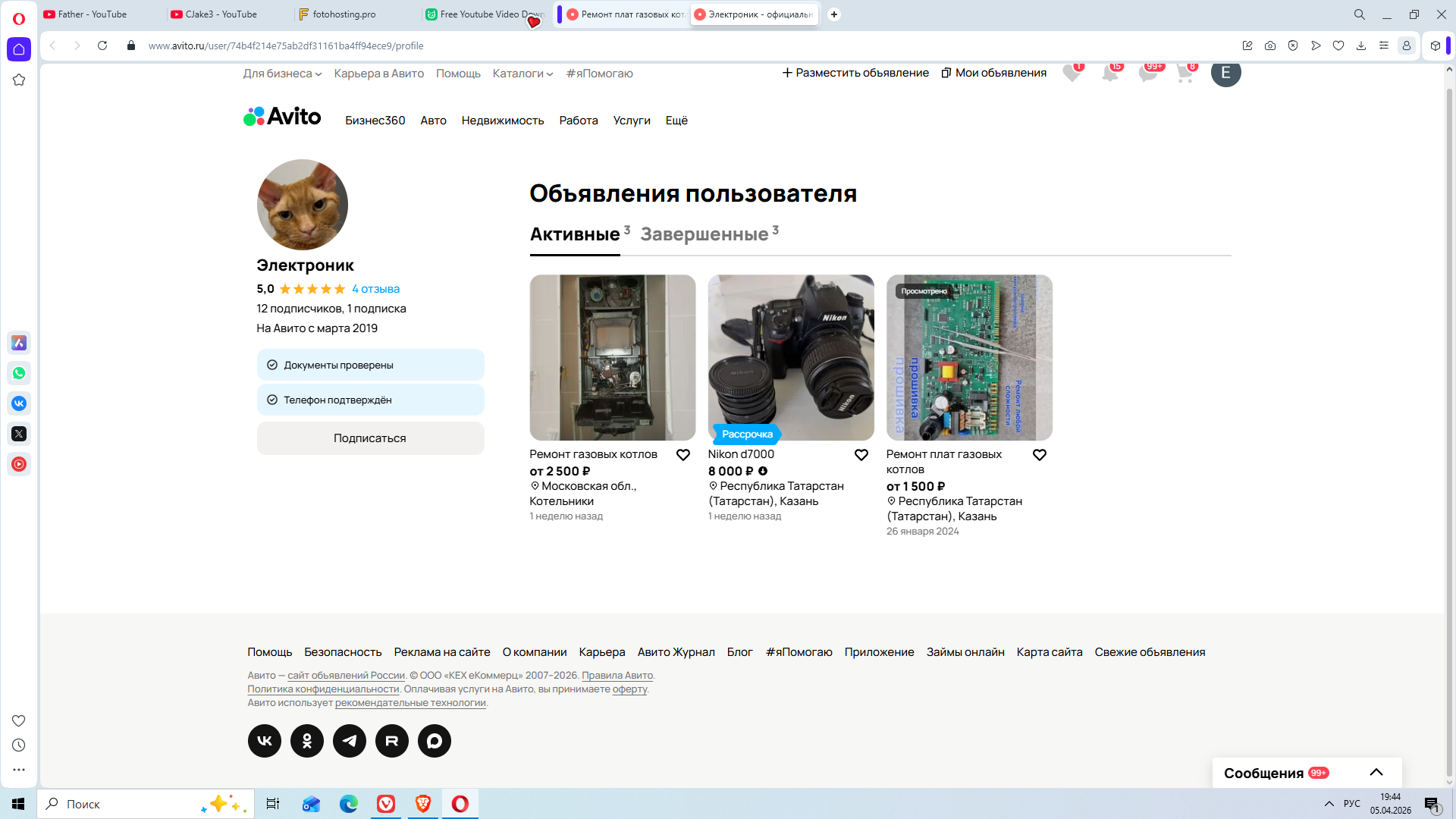This screenshot has width=1456, height=819.
Task: Click the notifications bell icon
Action: 1110,73
